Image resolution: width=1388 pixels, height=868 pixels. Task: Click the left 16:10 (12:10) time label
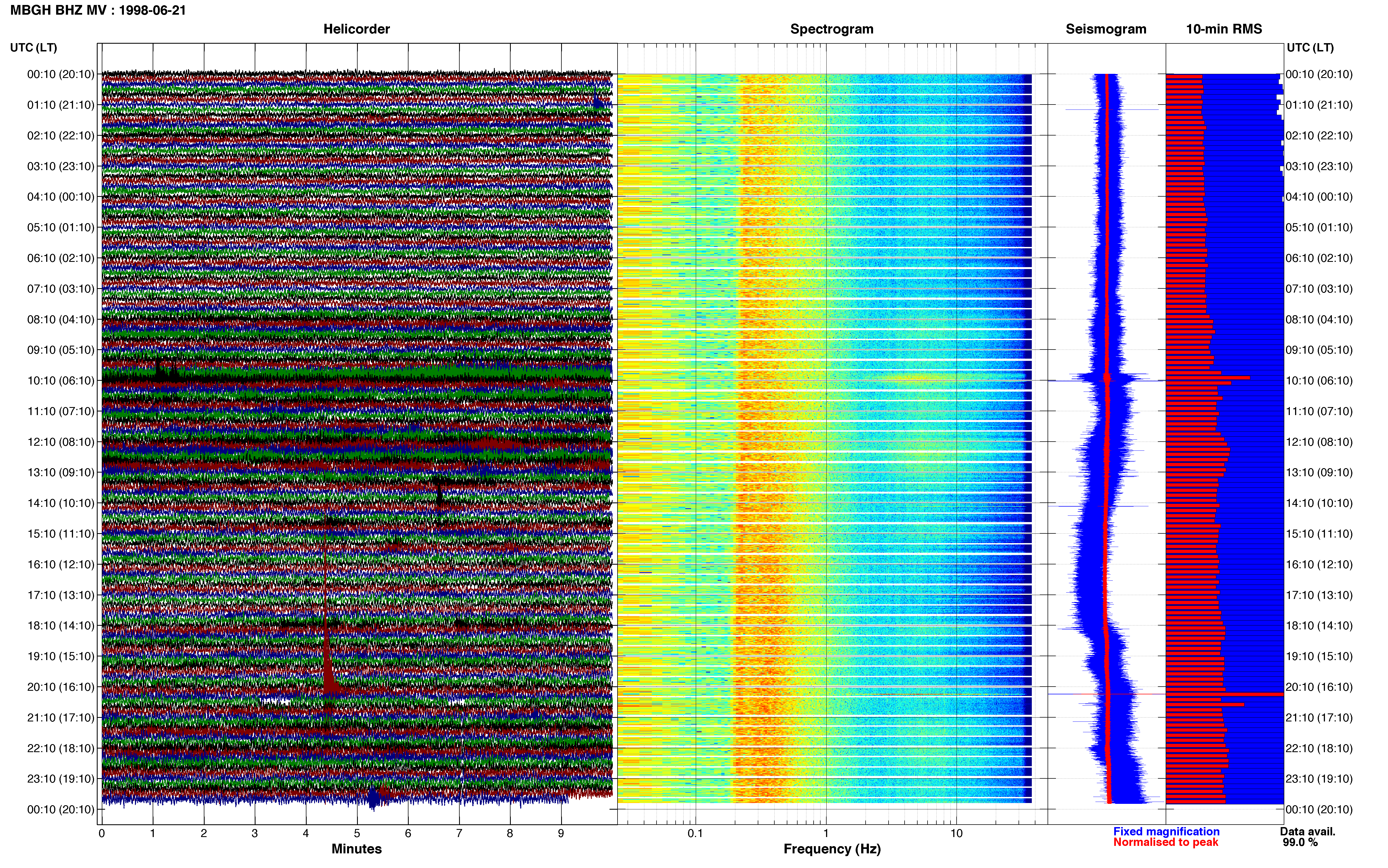61,564
